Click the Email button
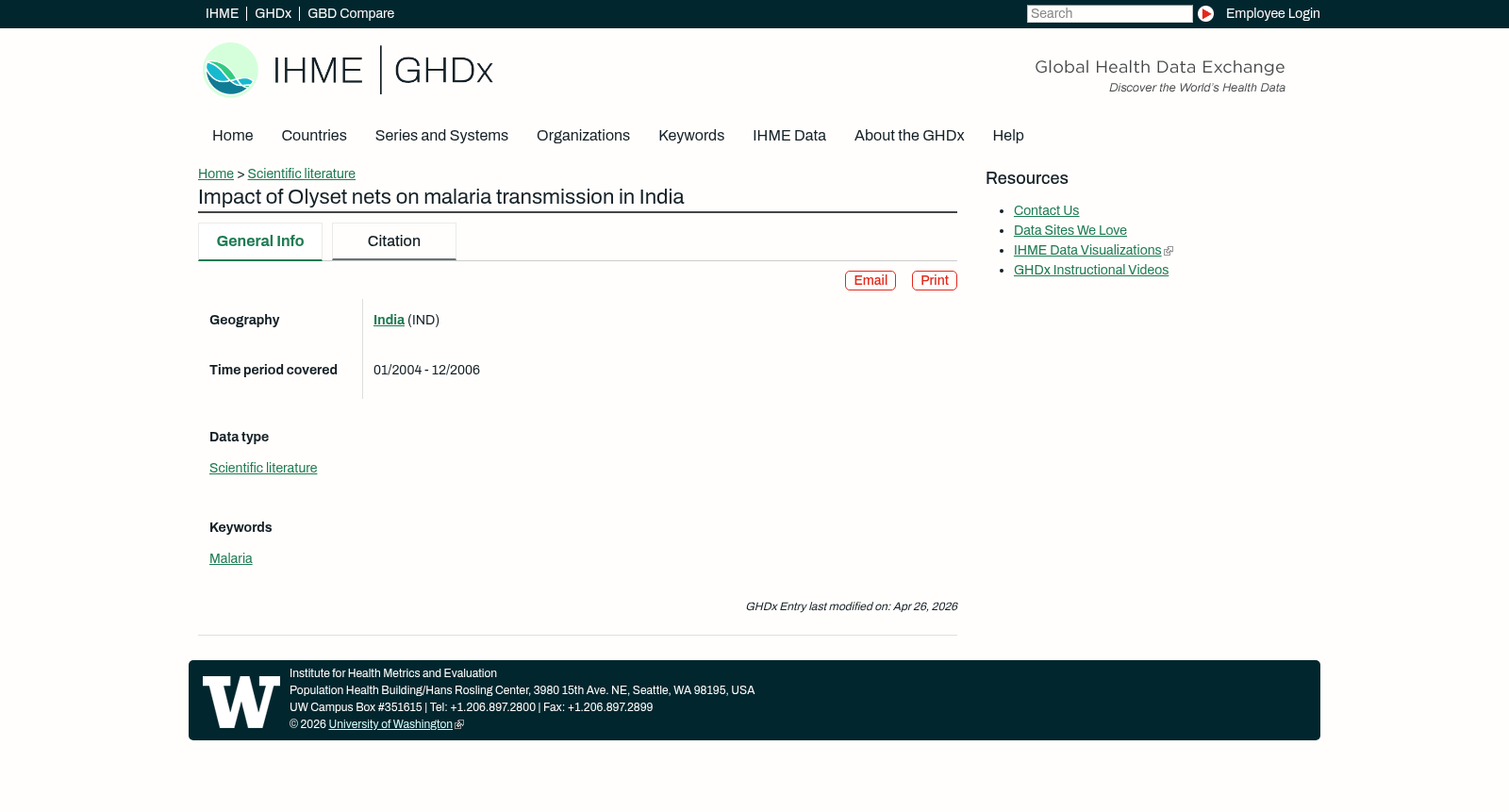This screenshot has height=812, width=1509. click(871, 281)
